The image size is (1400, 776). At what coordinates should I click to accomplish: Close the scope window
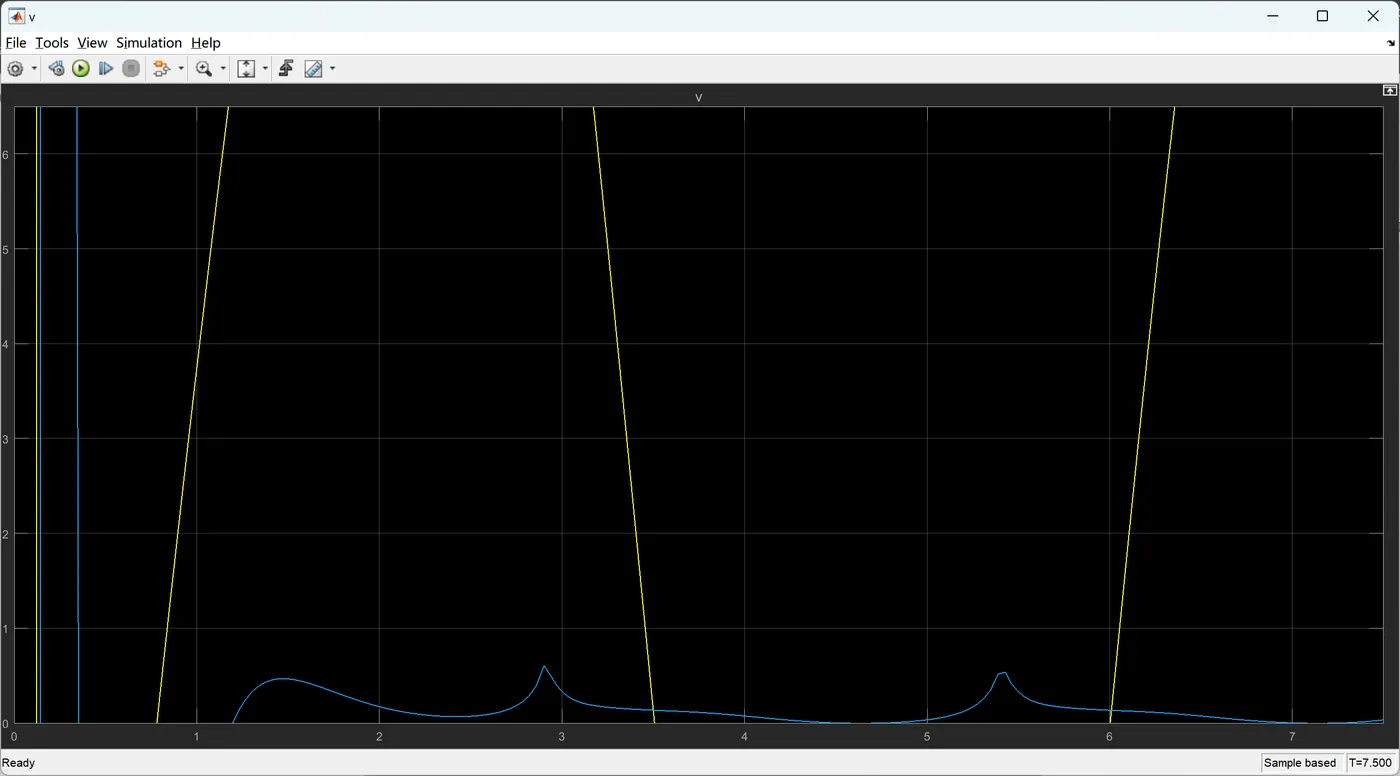point(1373,16)
